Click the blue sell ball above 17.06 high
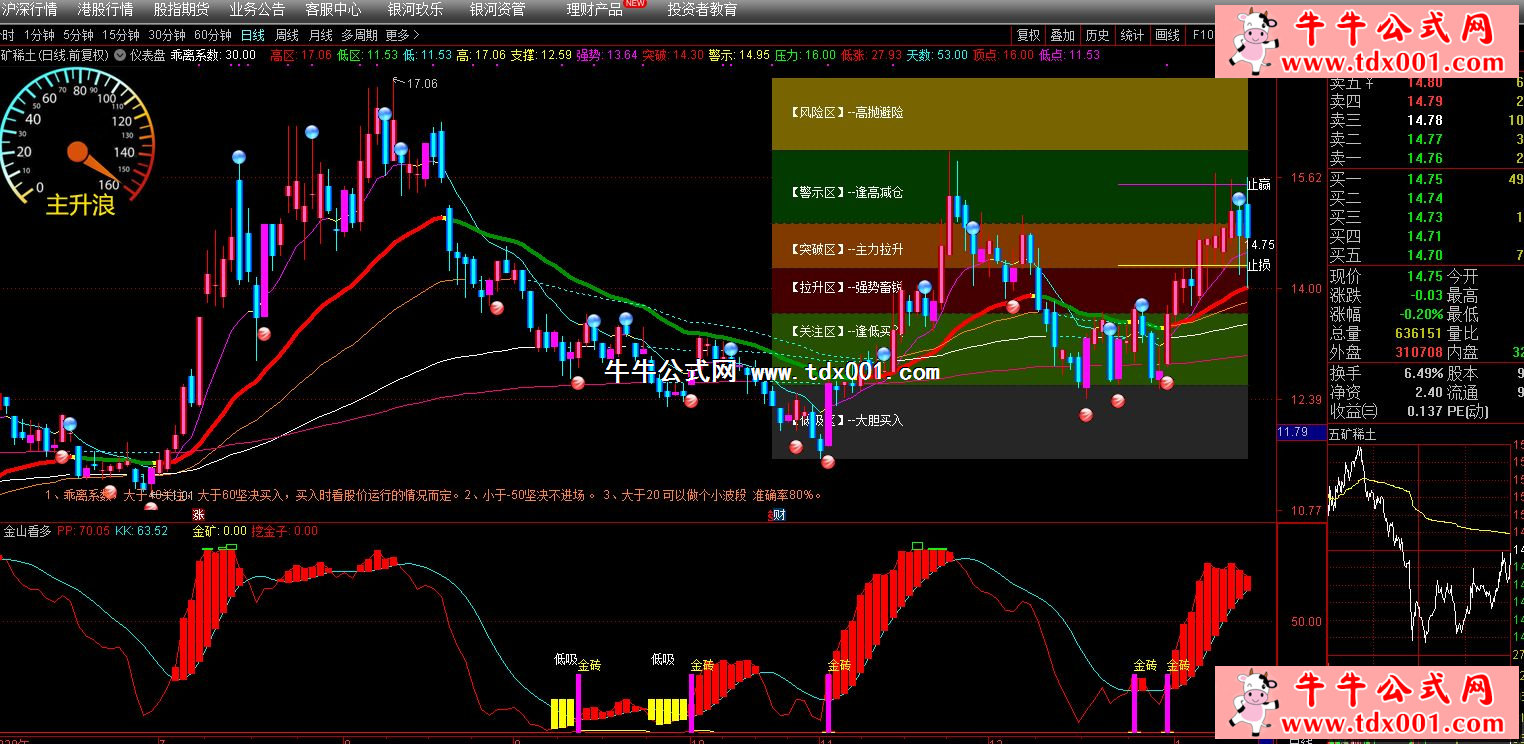 (384, 115)
